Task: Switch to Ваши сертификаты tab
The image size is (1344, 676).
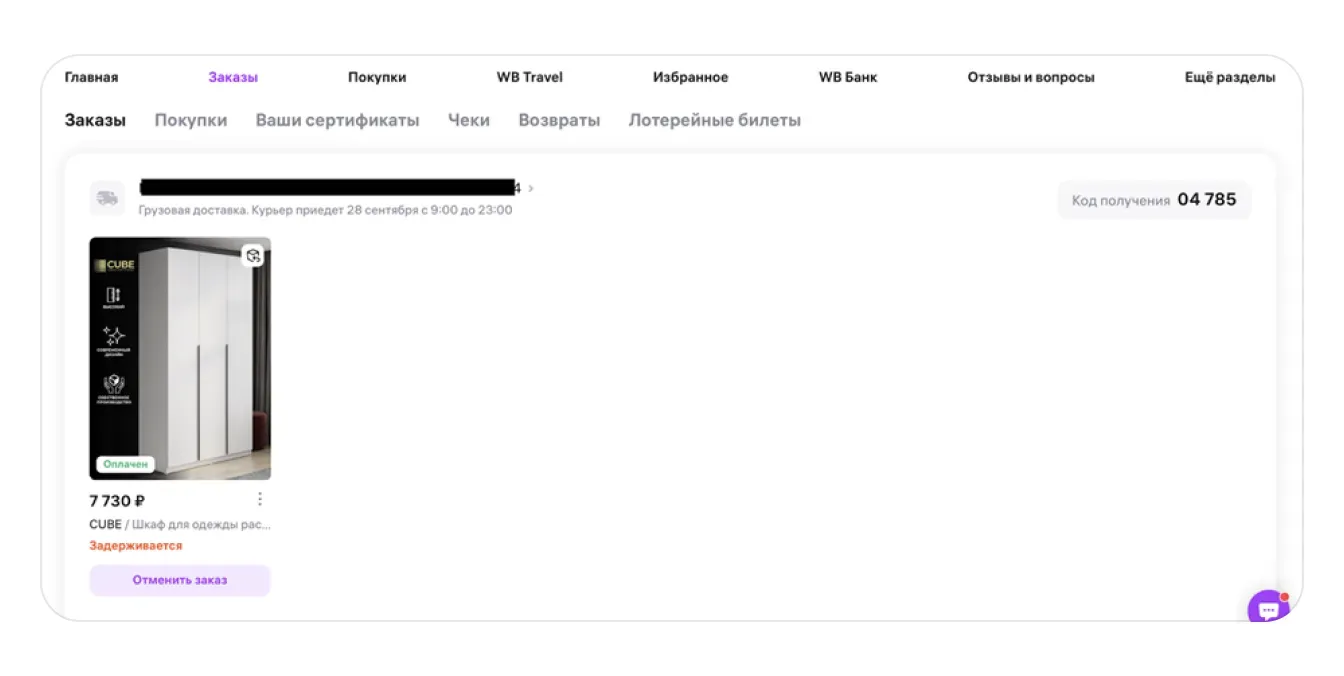Action: coord(337,120)
